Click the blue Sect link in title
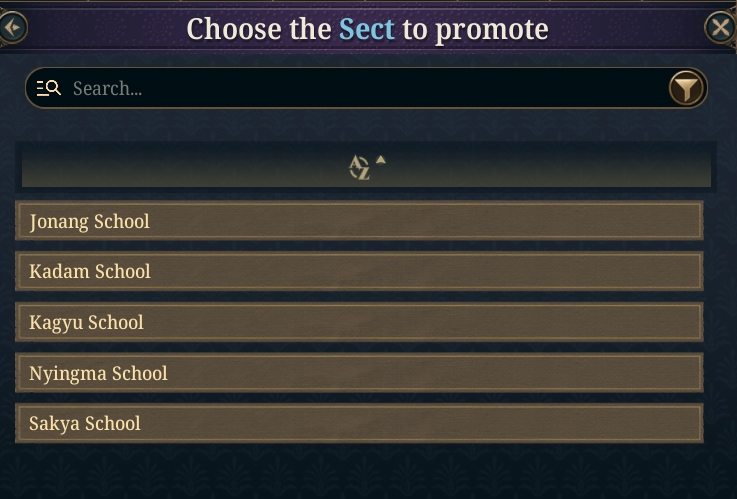 click(x=367, y=29)
